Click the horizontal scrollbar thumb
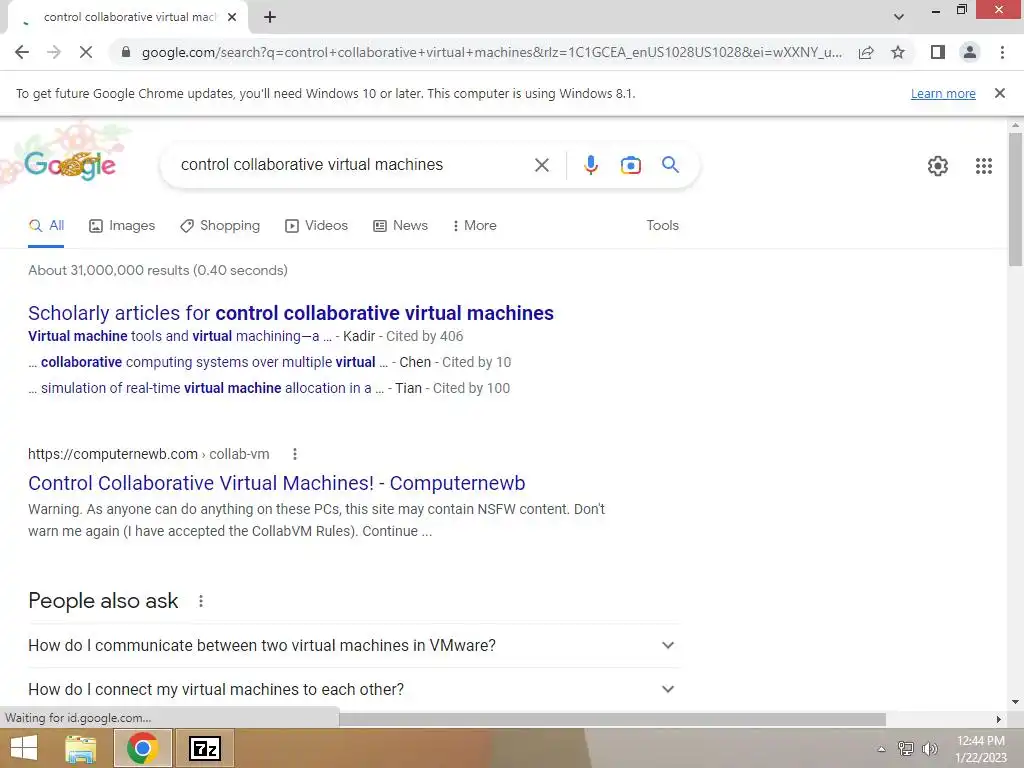The width and height of the screenshot is (1024, 768). click(612, 719)
